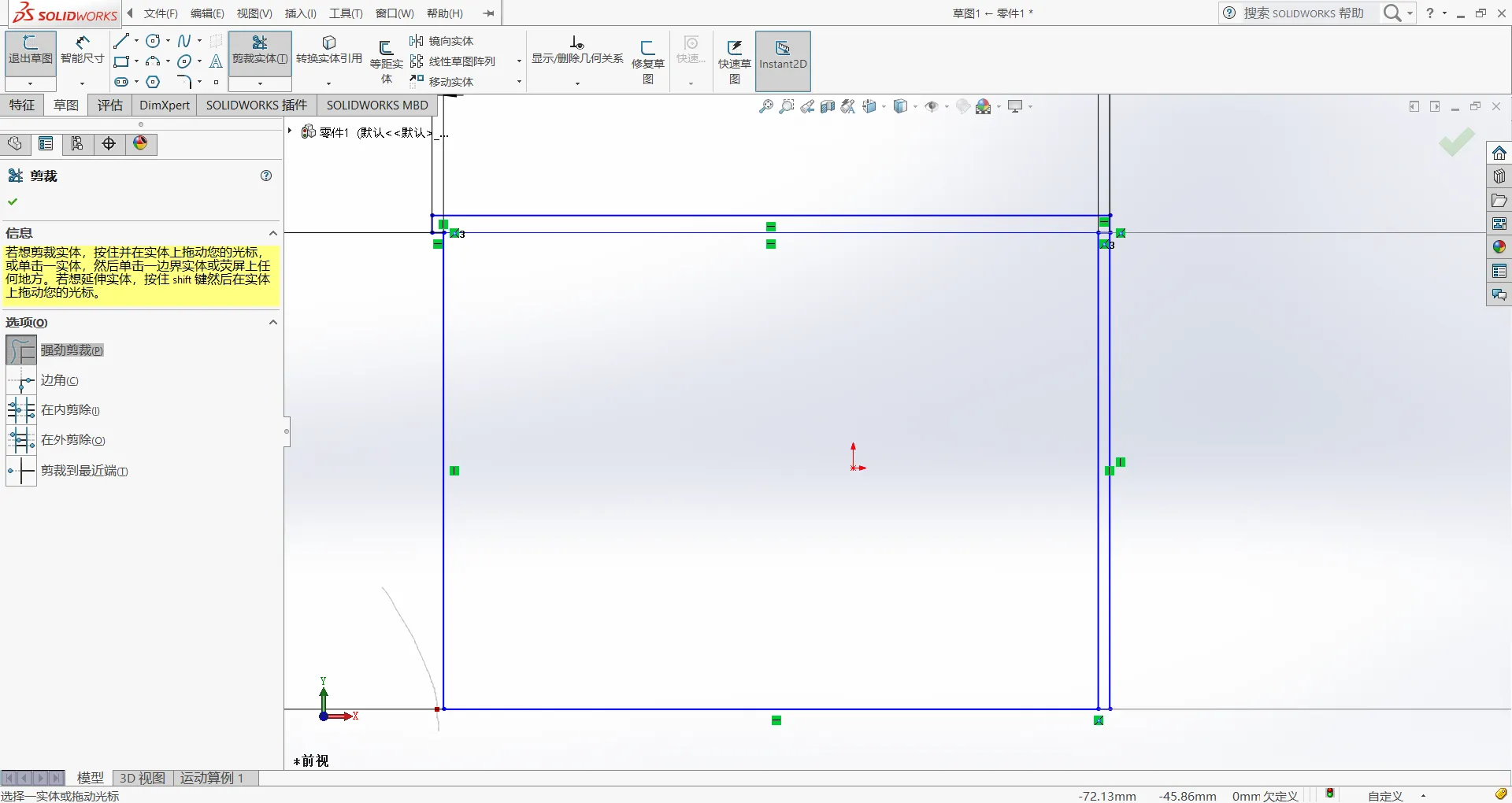Open the Insert (插入) menu
Screen dimensions: 1512x803
pyautogui.click(x=300, y=13)
